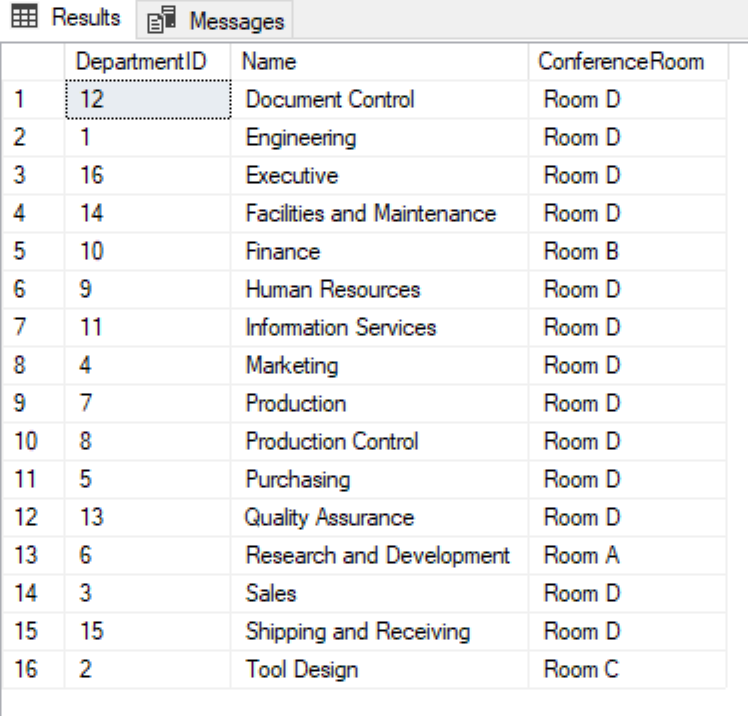Select the Results tab label
This screenshot has height=716, width=748.
tap(86, 18)
